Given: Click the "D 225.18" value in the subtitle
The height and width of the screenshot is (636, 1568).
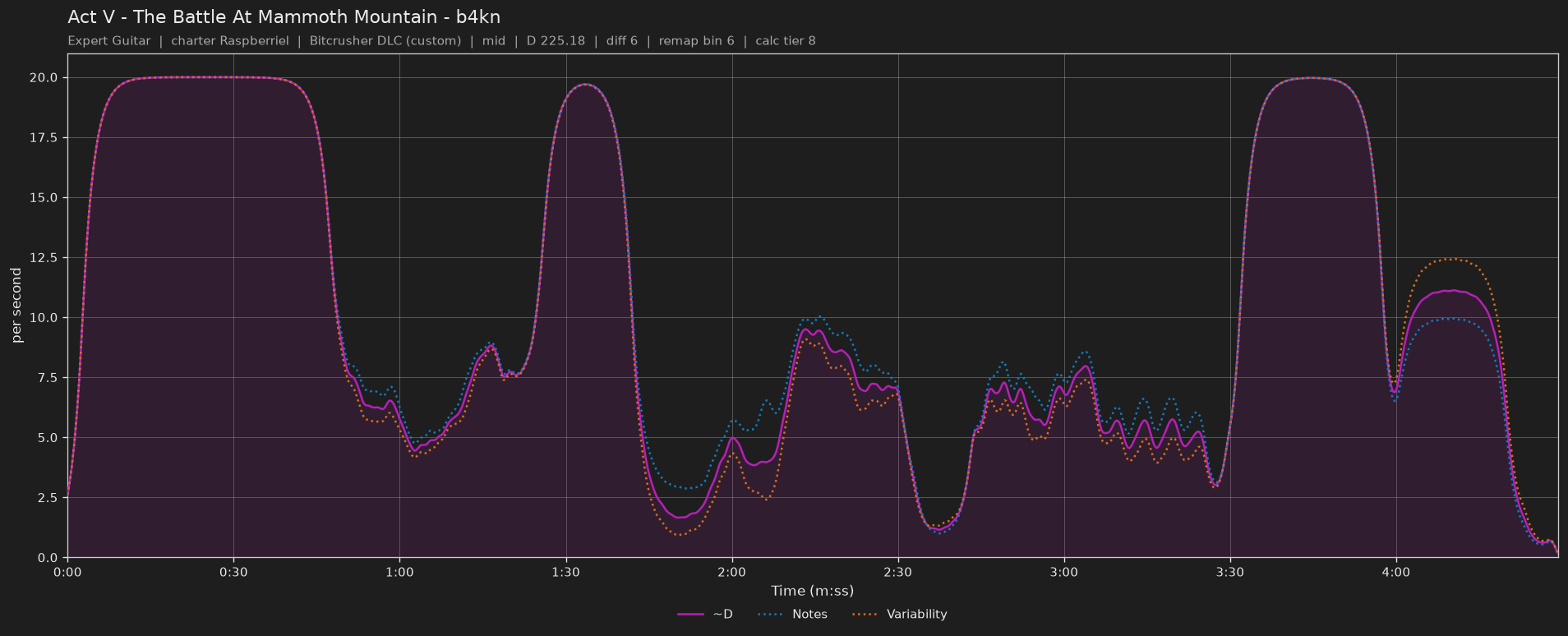Looking at the screenshot, I should click(x=556, y=41).
